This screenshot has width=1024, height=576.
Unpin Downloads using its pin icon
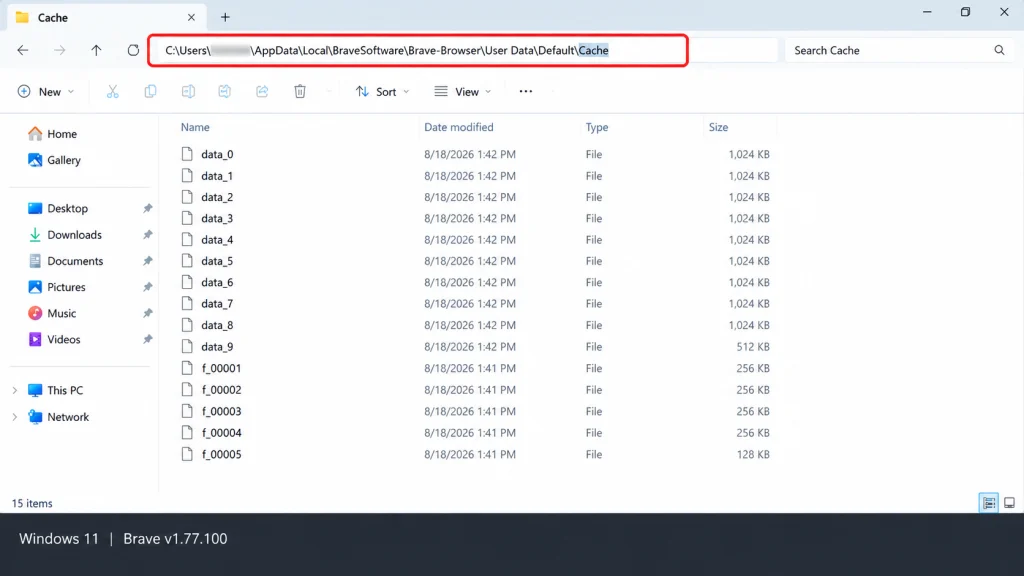pos(148,234)
